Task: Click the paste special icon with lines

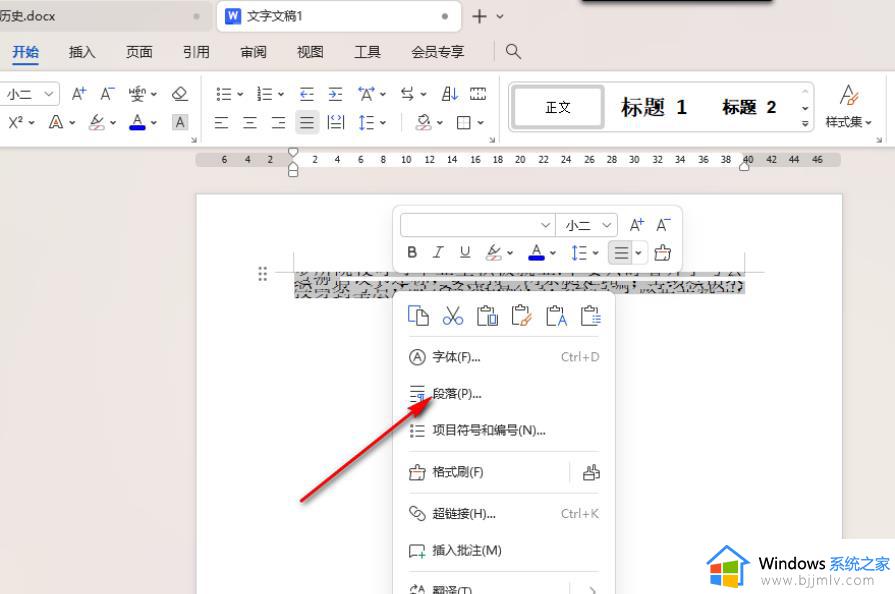Action: (590, 316)
